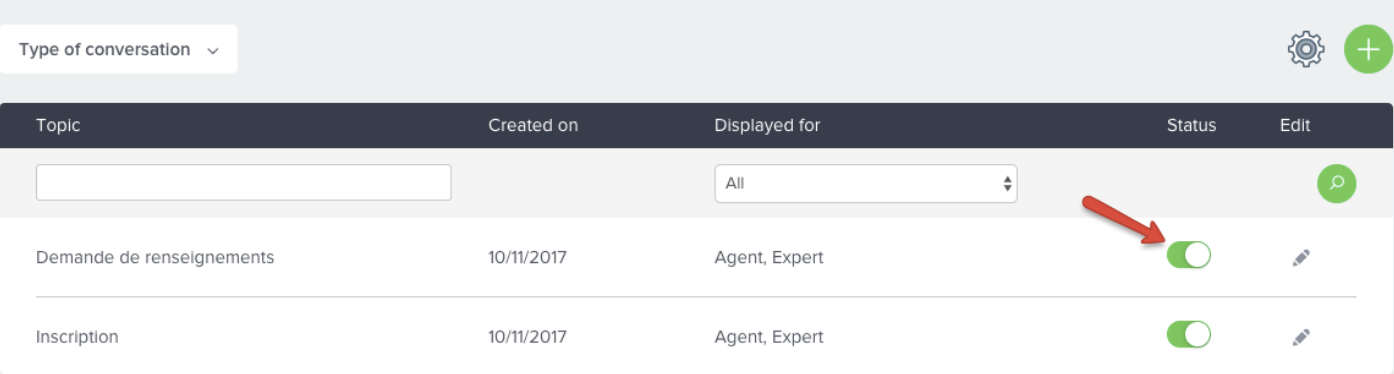Viewport: 1394px width, 374px height.
Task: Select the Status column header
Action: pyautogui.click(x=1191, y=126)
